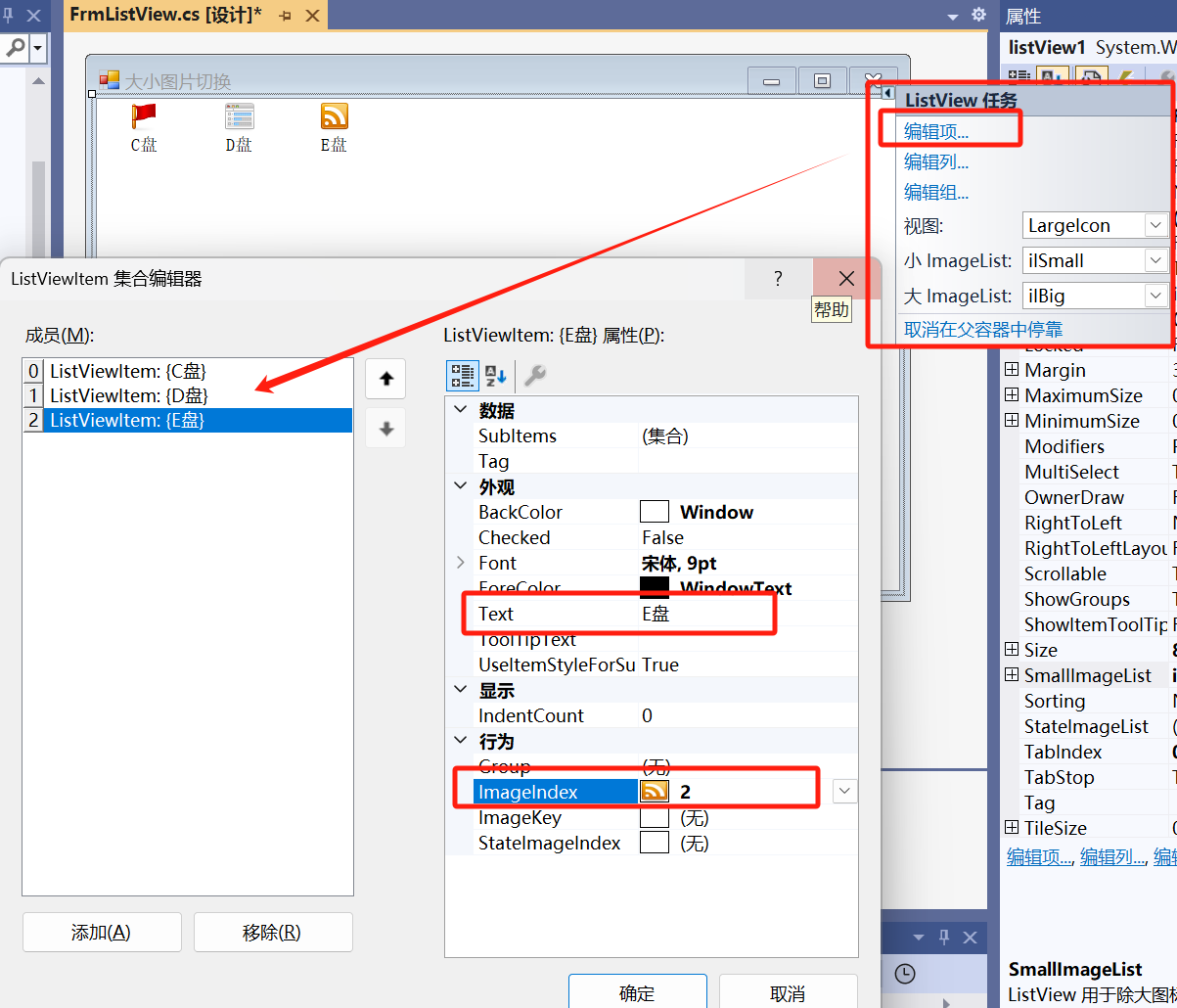Collapse the 数据 property category
Viewport: 1177px width, 1008px height.
tap(461, 411)
